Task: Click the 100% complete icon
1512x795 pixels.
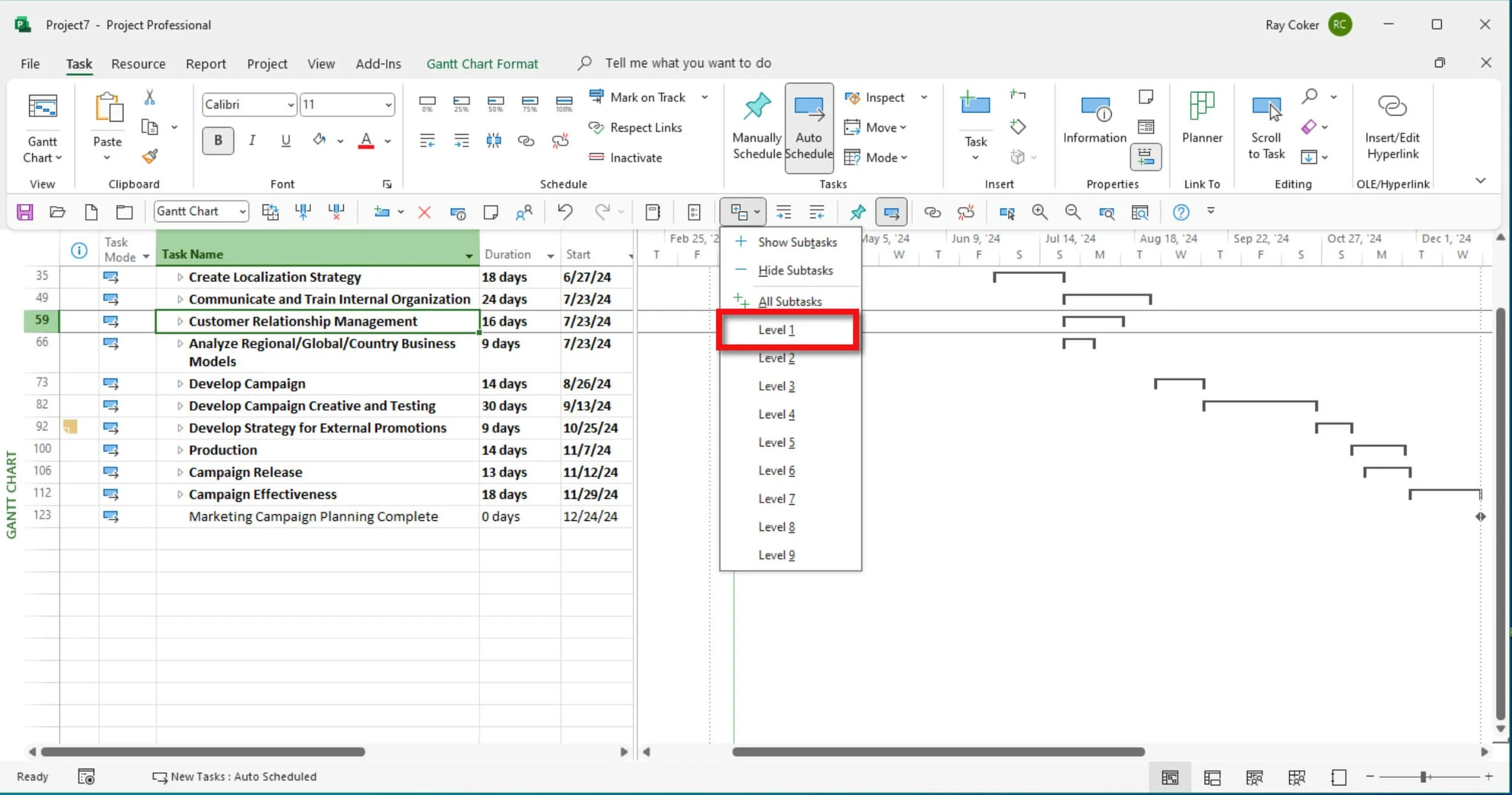Action: tap(564, 103)
